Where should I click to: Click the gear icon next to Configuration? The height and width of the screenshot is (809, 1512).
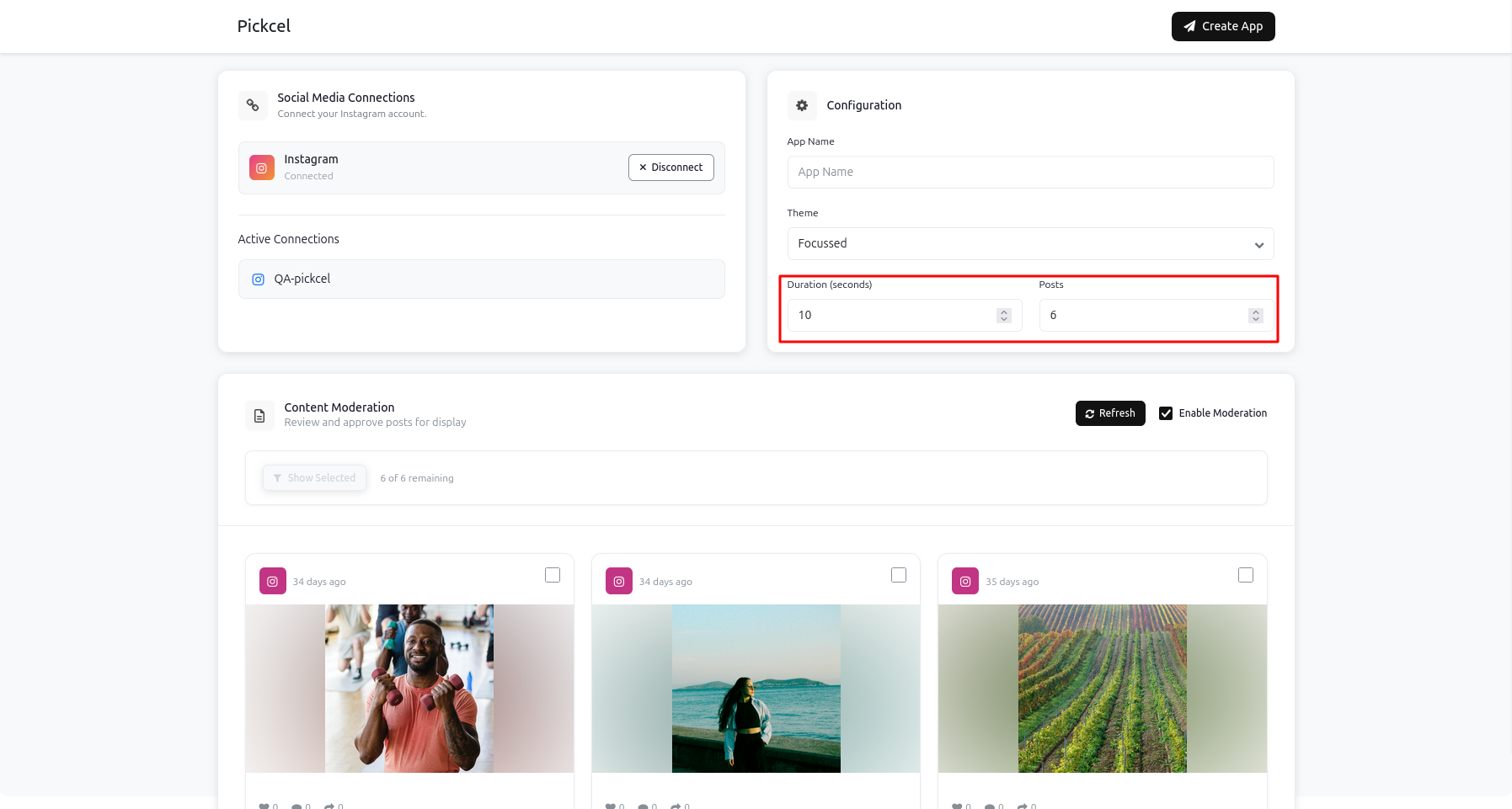click(x=802, y=104)
